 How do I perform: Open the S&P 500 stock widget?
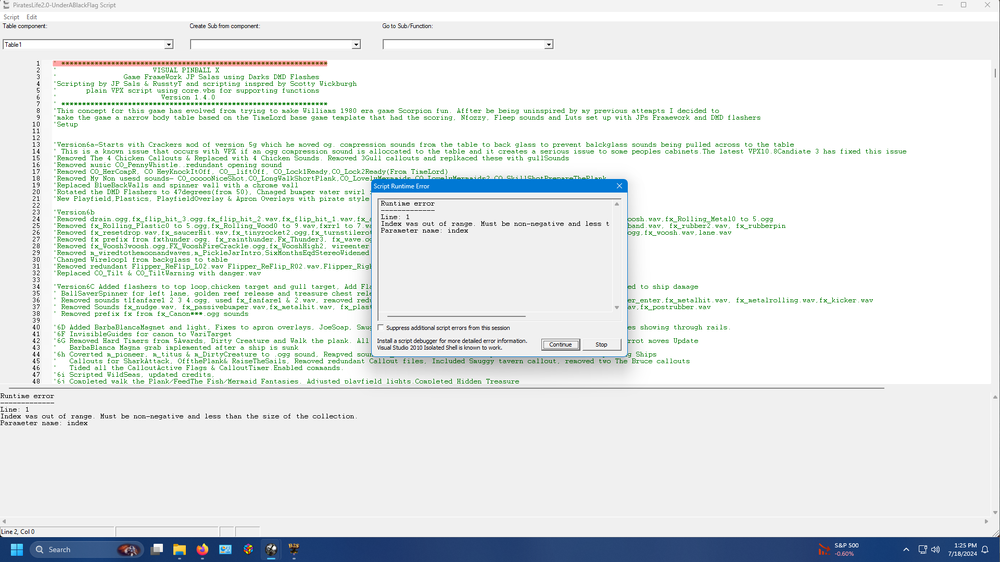(x=839, y=549)
